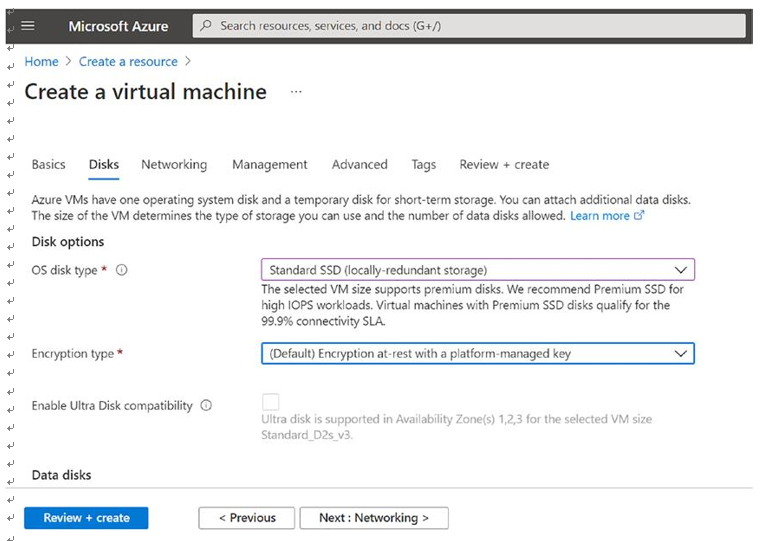760x541 pixels.
Task: Expand the OS disk type dropdown
Action: coord(478,270)
